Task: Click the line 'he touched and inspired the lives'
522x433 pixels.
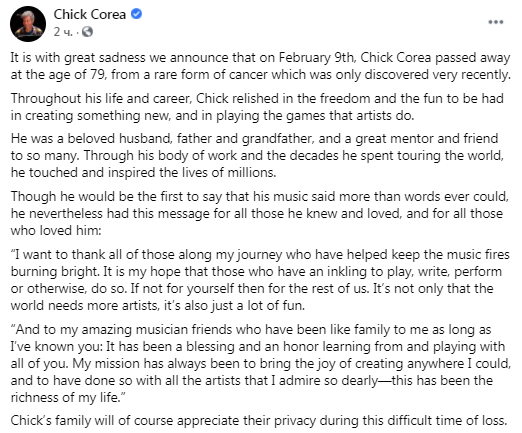Action: click(x=143, y=173)
